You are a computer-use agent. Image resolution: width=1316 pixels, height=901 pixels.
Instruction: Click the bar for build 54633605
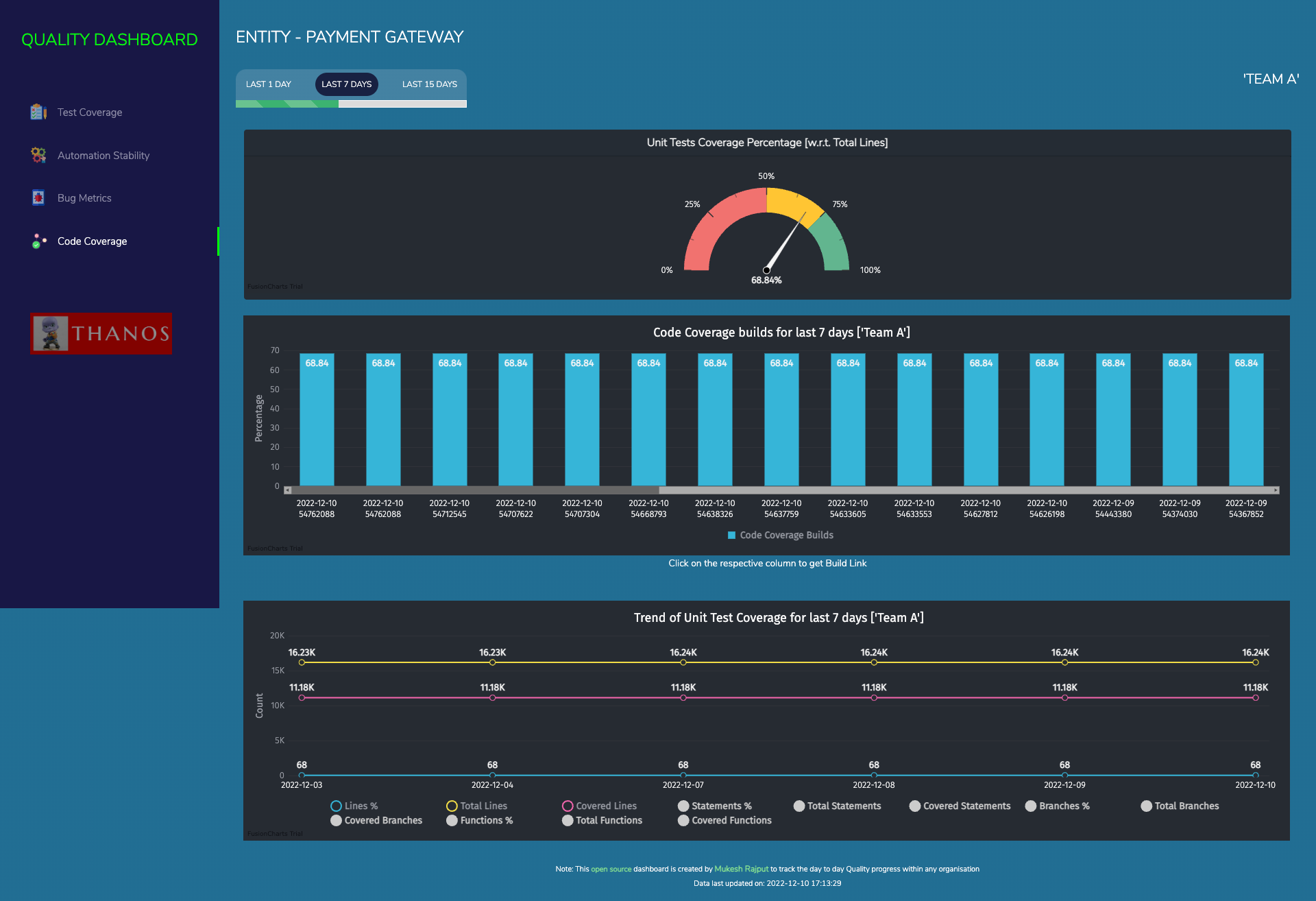(848, 420)
